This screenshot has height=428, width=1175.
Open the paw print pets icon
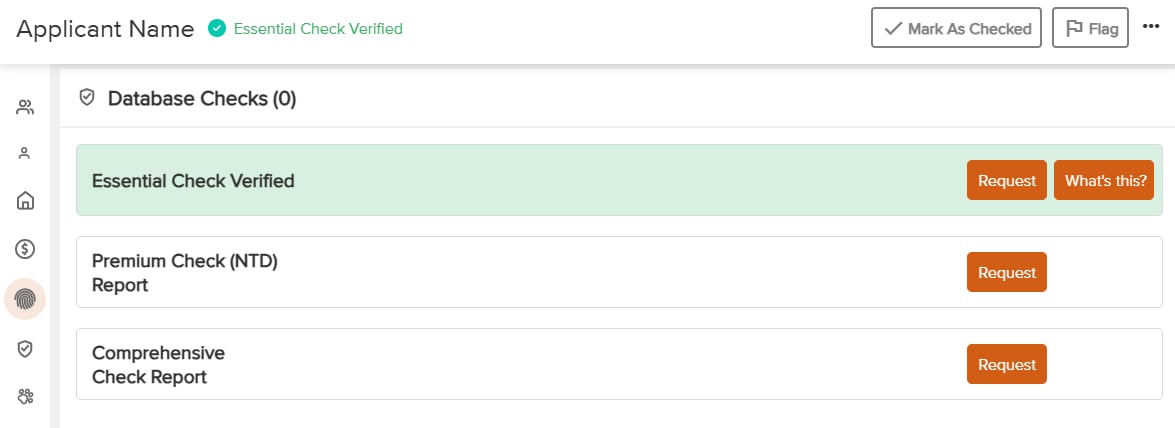tap(25, 396)
